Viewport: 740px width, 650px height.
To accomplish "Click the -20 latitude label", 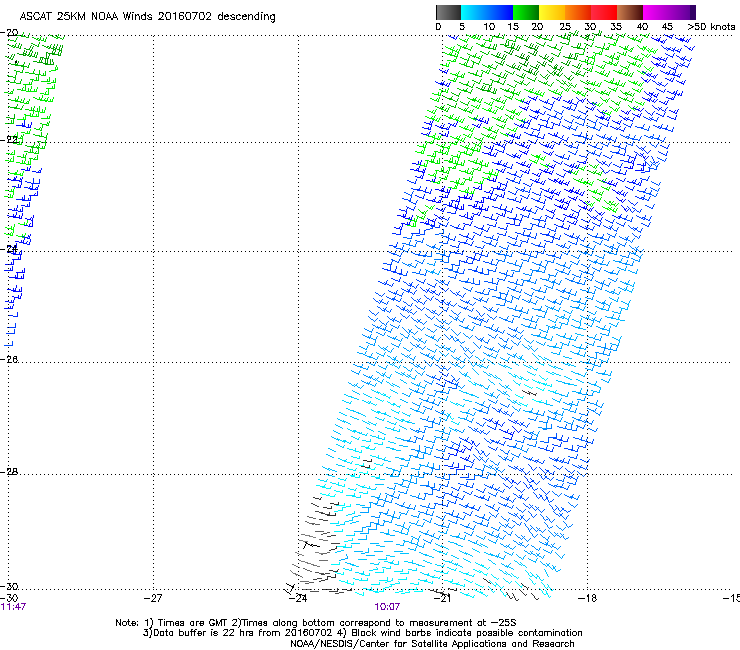I will tap(9, 33).
